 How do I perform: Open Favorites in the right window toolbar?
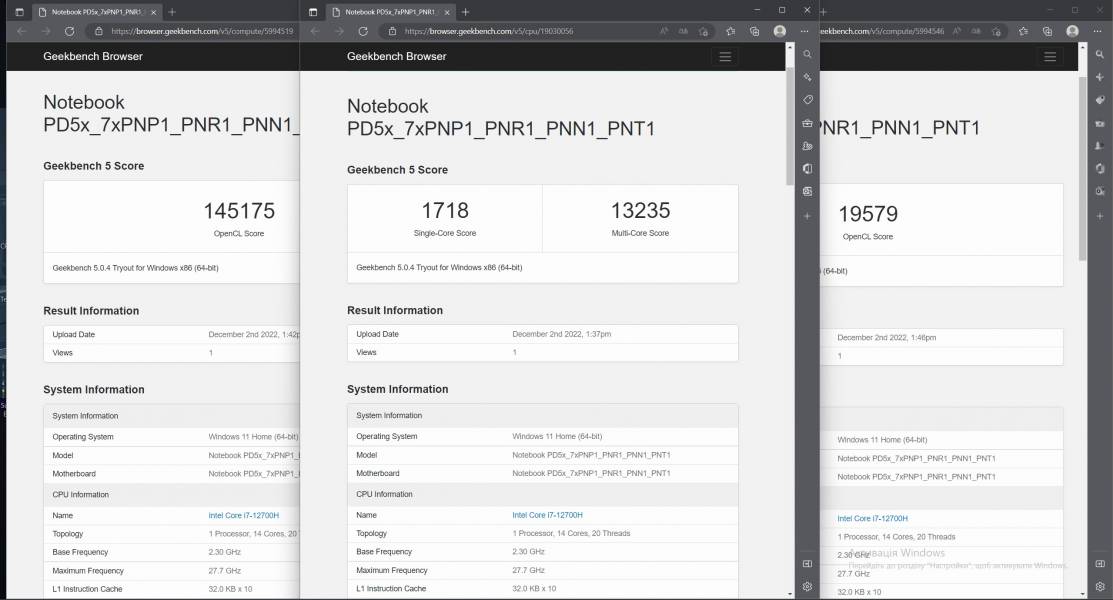[x=1023, y=31]
